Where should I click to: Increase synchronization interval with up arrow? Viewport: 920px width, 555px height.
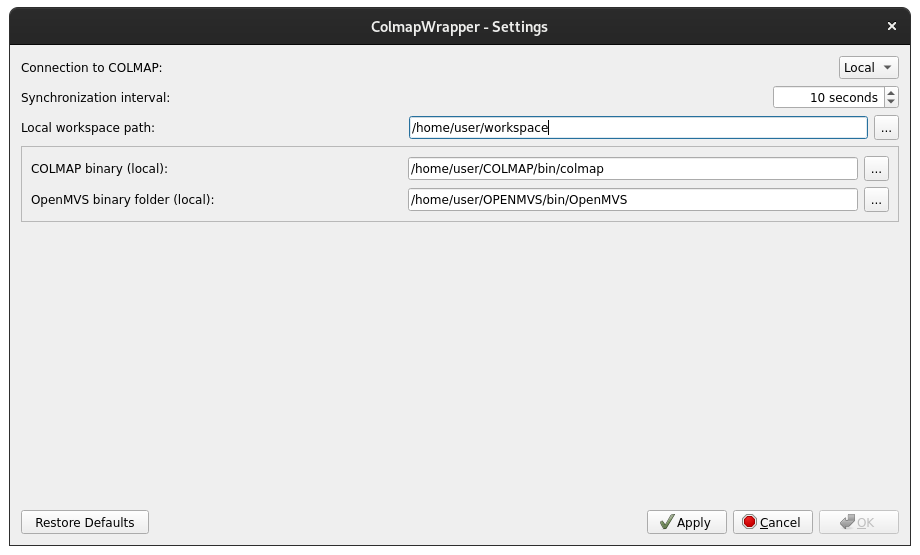point(891,93)
